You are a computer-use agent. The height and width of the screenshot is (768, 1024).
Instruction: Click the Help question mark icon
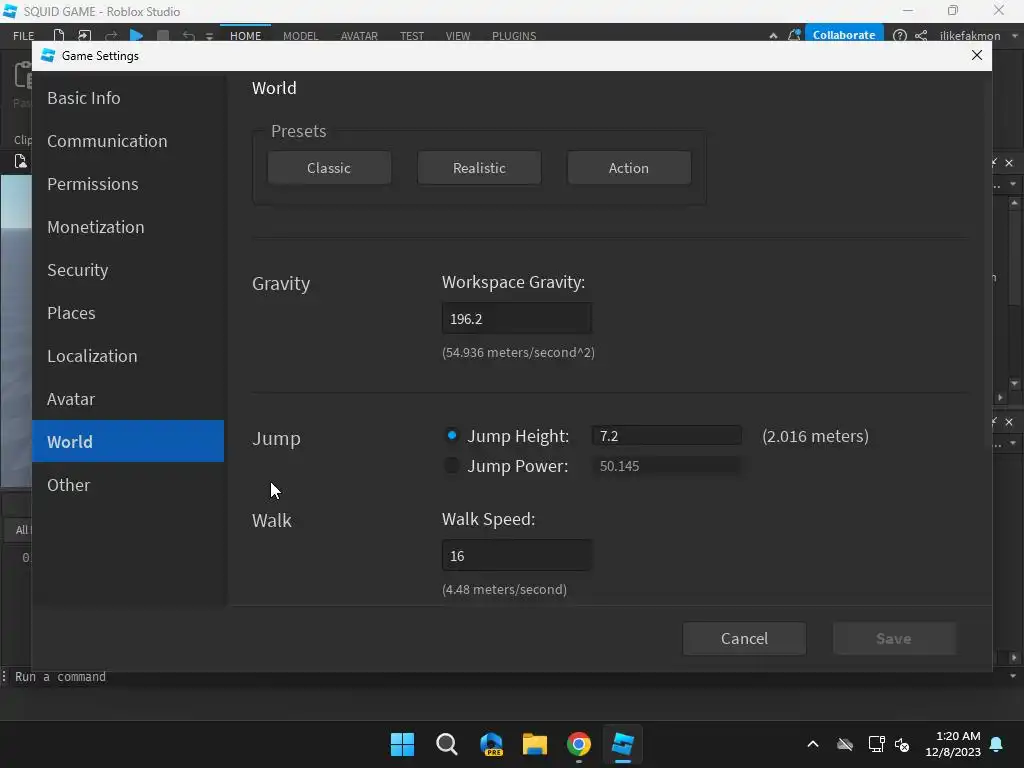pos(899,35)
